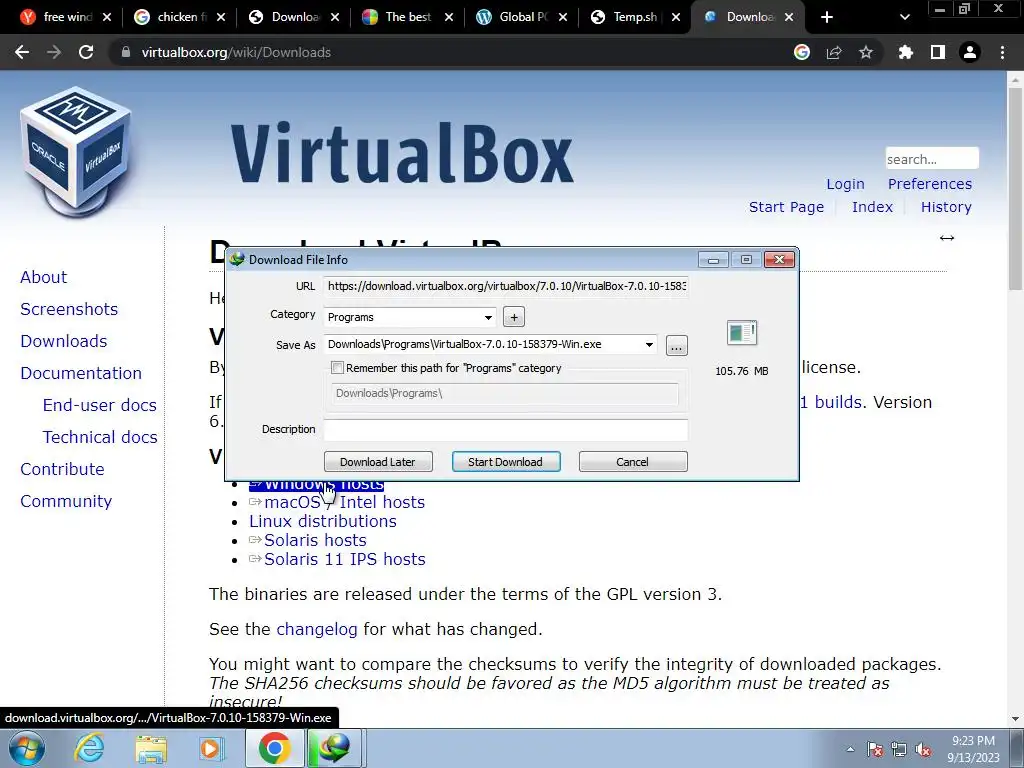
Task: Show hidden system tray icons arrow
Action: [x=850, y=749]
